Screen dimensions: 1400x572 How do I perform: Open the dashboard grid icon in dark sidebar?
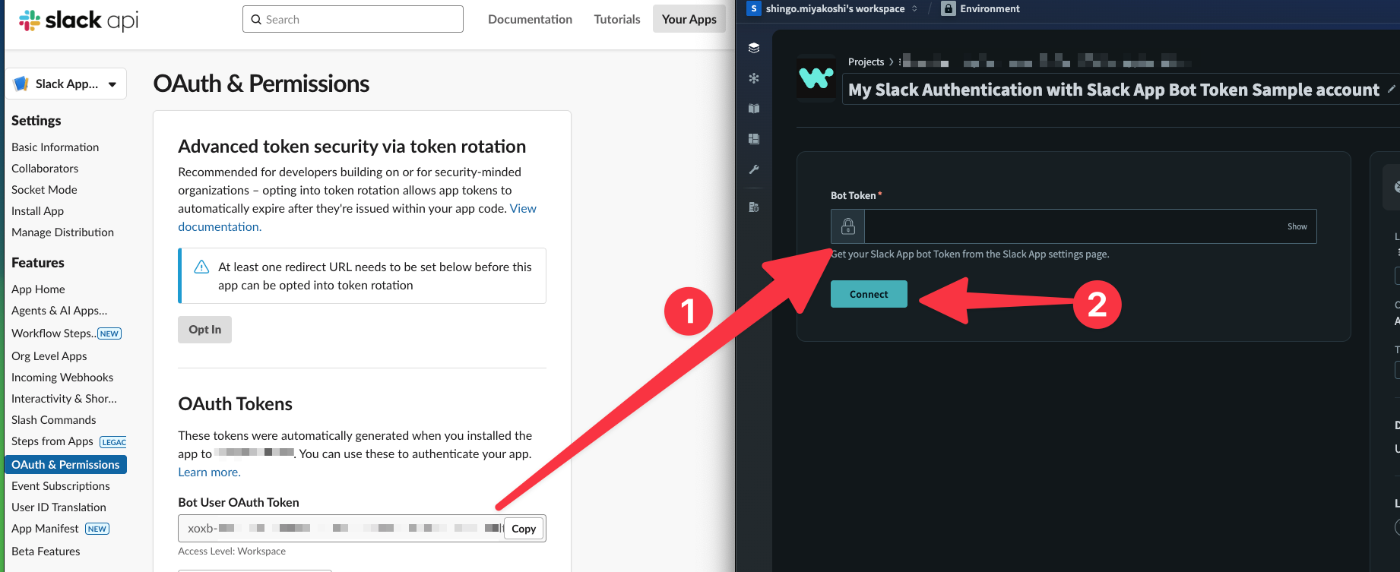pyautogui.click(x=754, y=139)
